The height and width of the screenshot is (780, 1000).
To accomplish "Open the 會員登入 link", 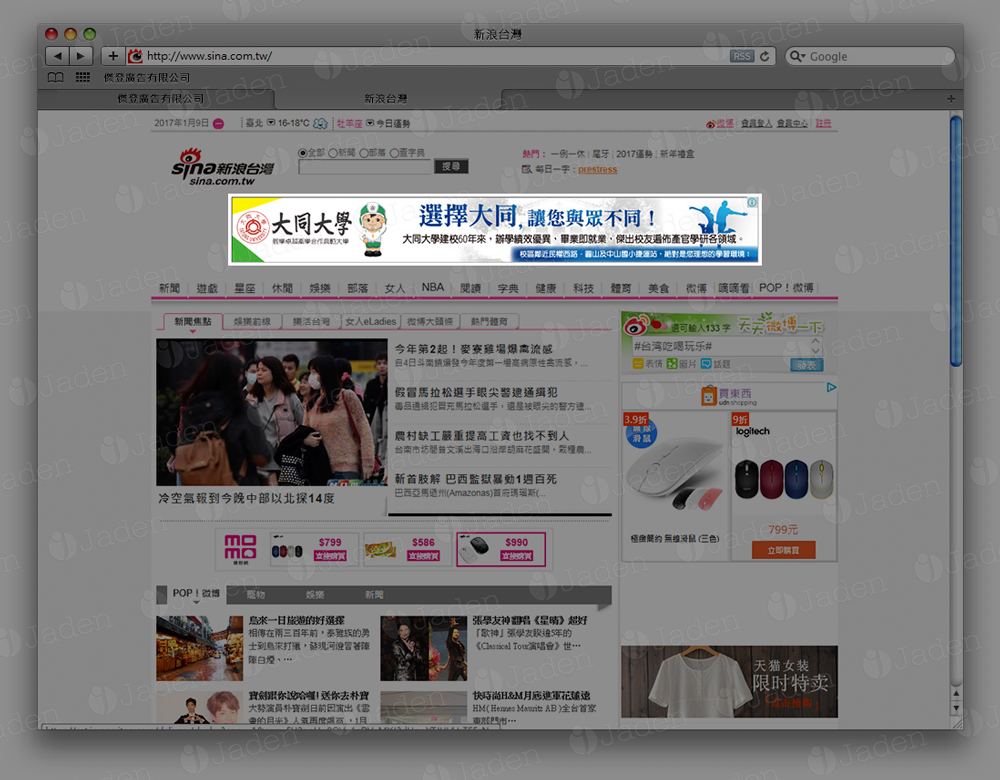I will [x=756, y=123].
